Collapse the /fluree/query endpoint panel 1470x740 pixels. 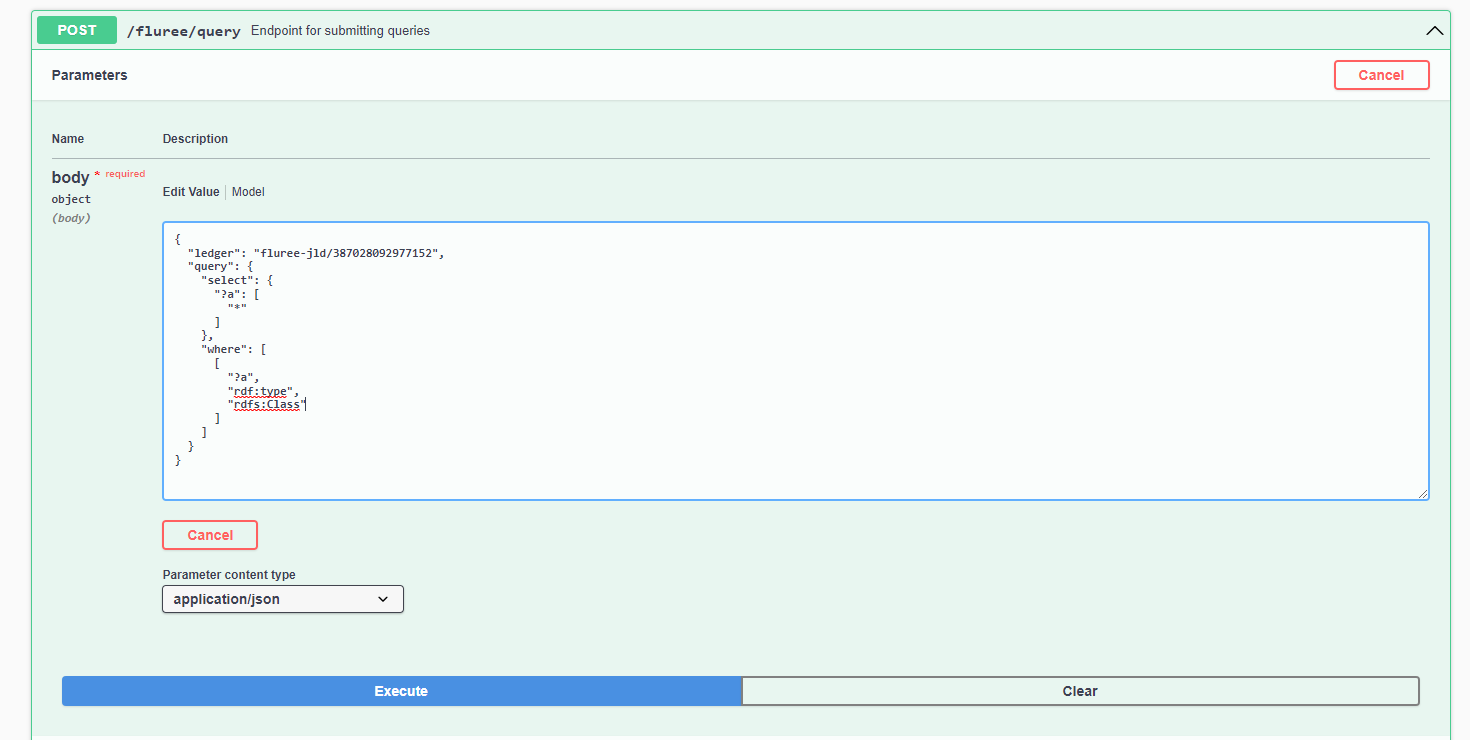click(x=1435, y=30)
